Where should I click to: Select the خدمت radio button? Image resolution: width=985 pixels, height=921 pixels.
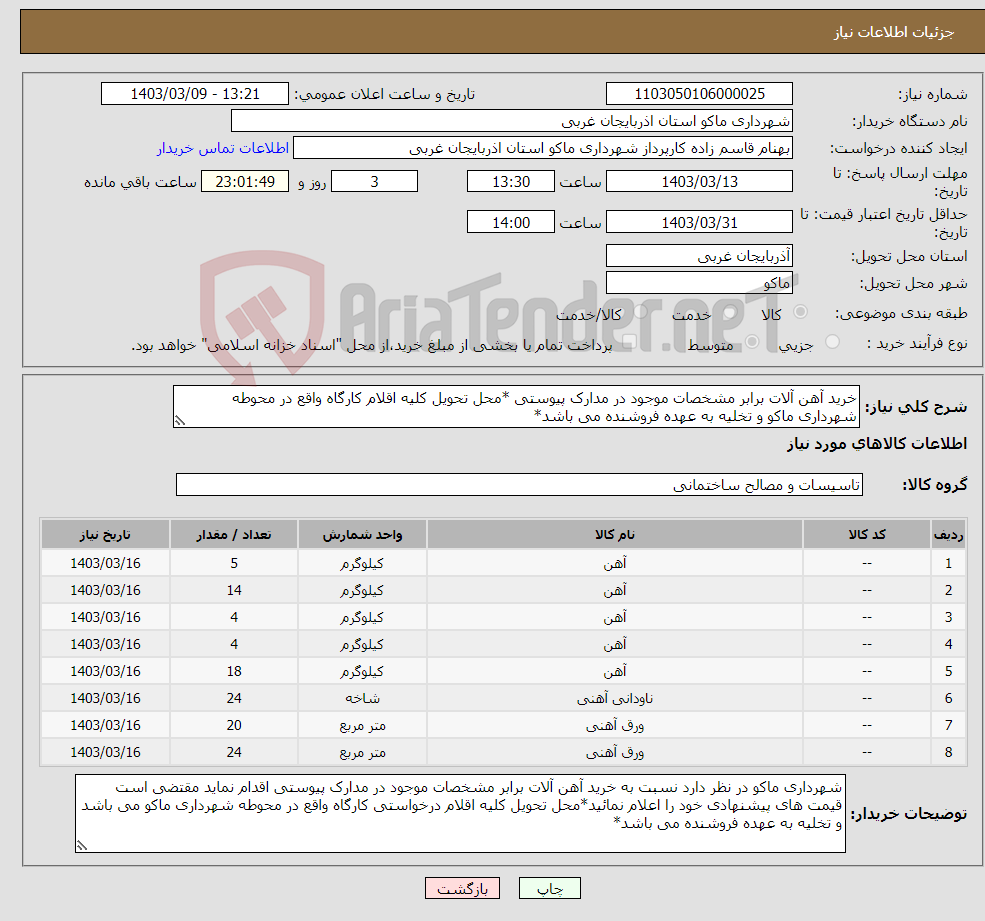[x=729, y=312]
